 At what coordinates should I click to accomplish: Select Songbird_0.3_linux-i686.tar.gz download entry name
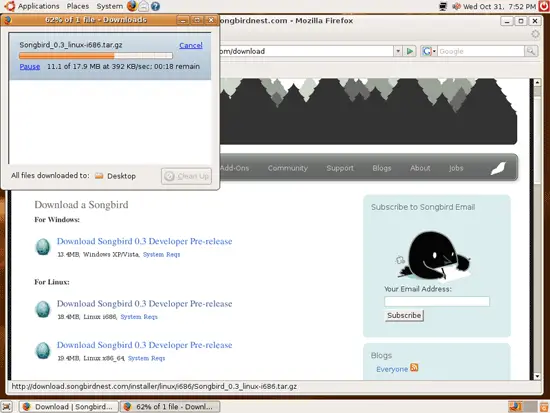(x=71, y=45)
